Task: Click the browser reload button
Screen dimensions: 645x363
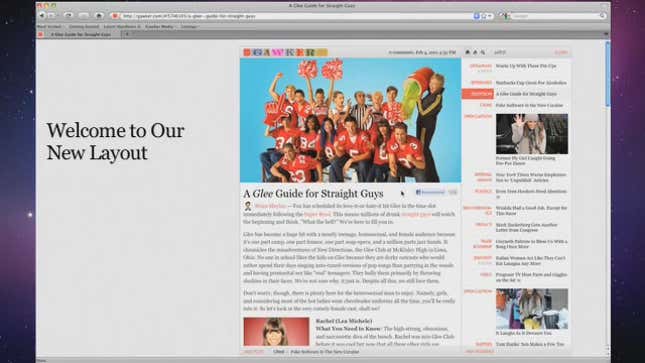Action: point(68,16)
